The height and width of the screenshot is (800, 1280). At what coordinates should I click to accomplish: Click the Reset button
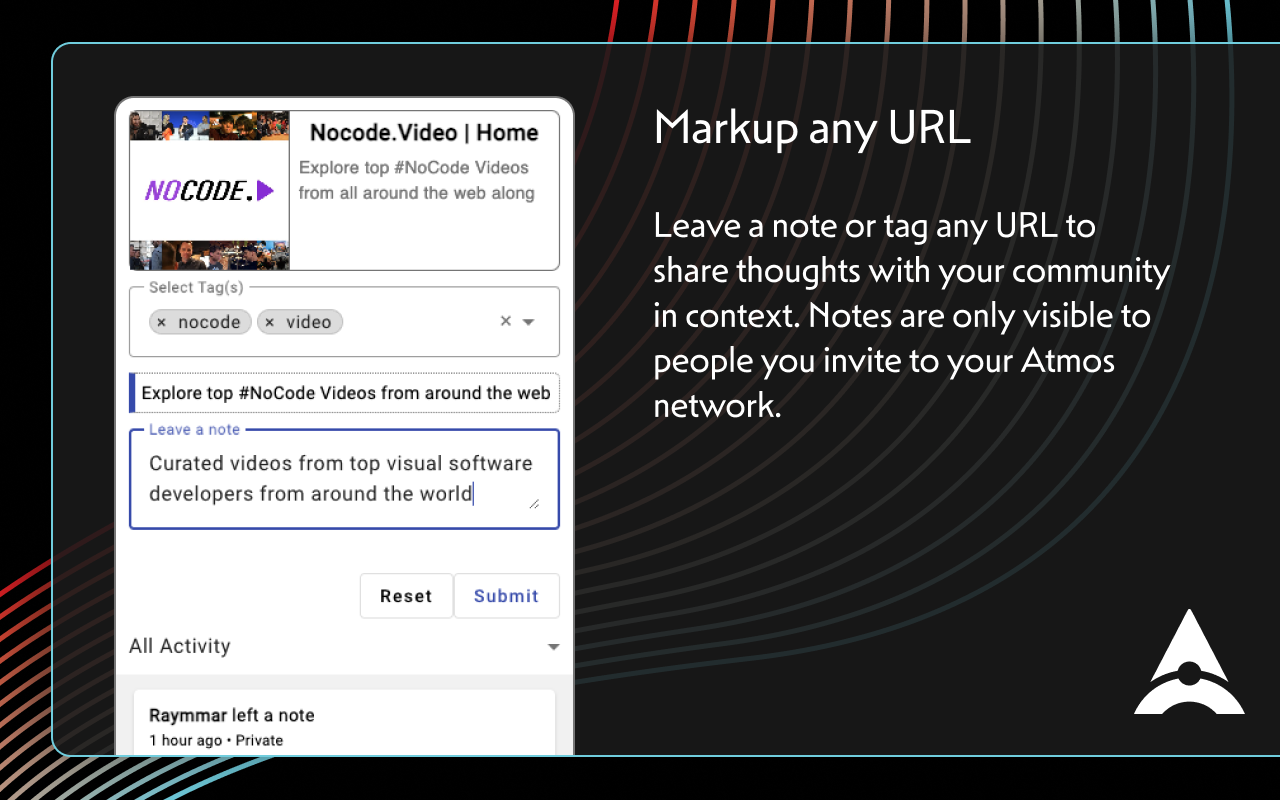point(406,596)
